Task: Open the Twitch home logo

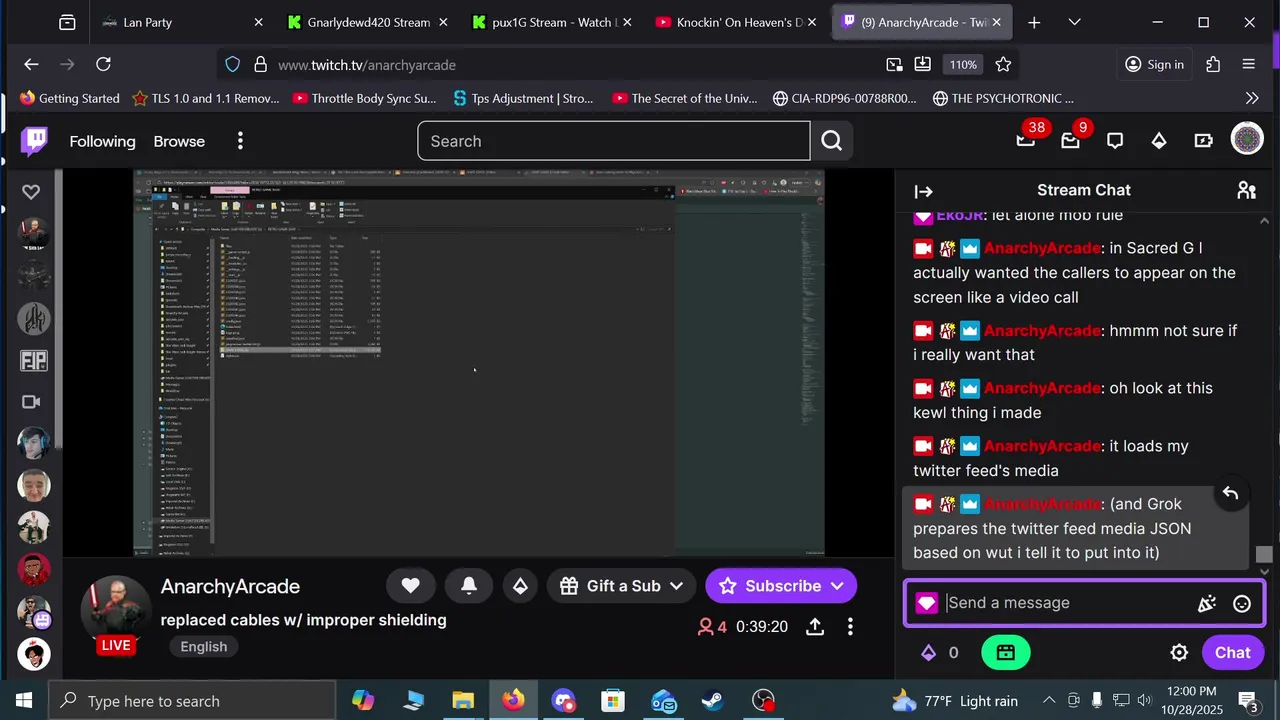Action: [x=34, y=141]
